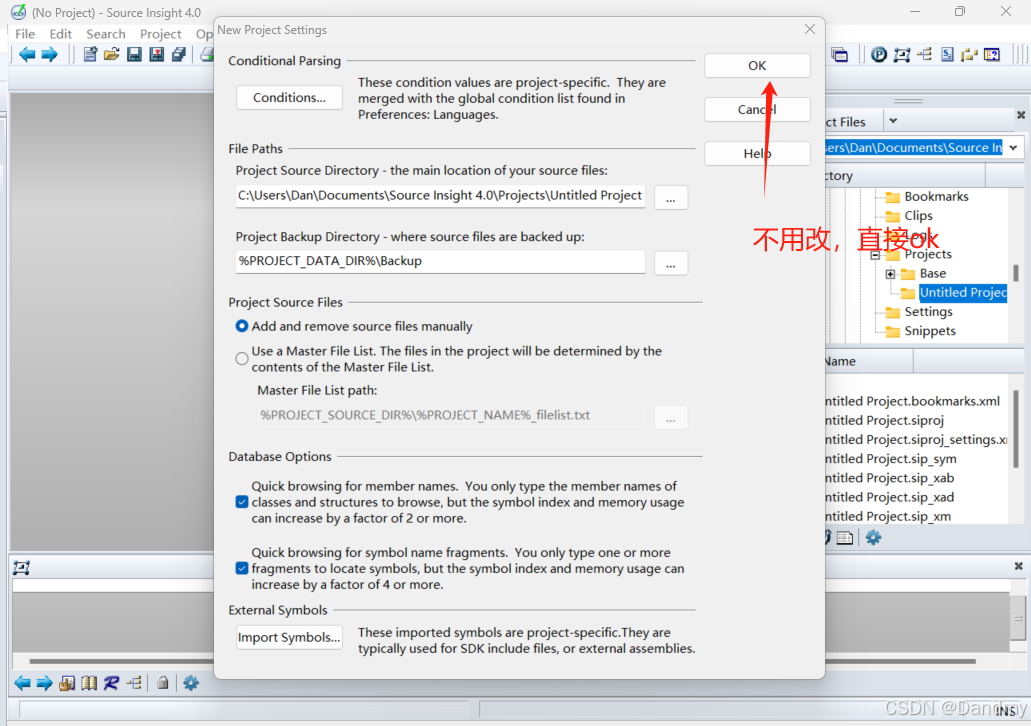
Task: Browse for the Project Backup Directory
Action: point(671,263)
